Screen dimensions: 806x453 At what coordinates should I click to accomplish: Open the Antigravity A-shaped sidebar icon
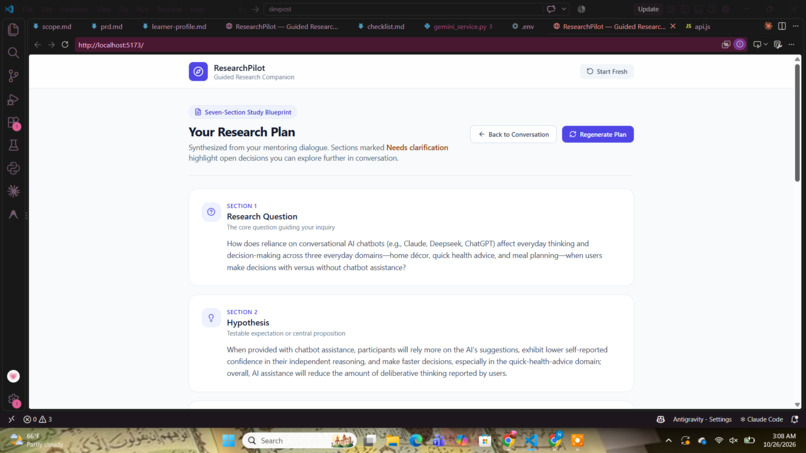[13, 214]
